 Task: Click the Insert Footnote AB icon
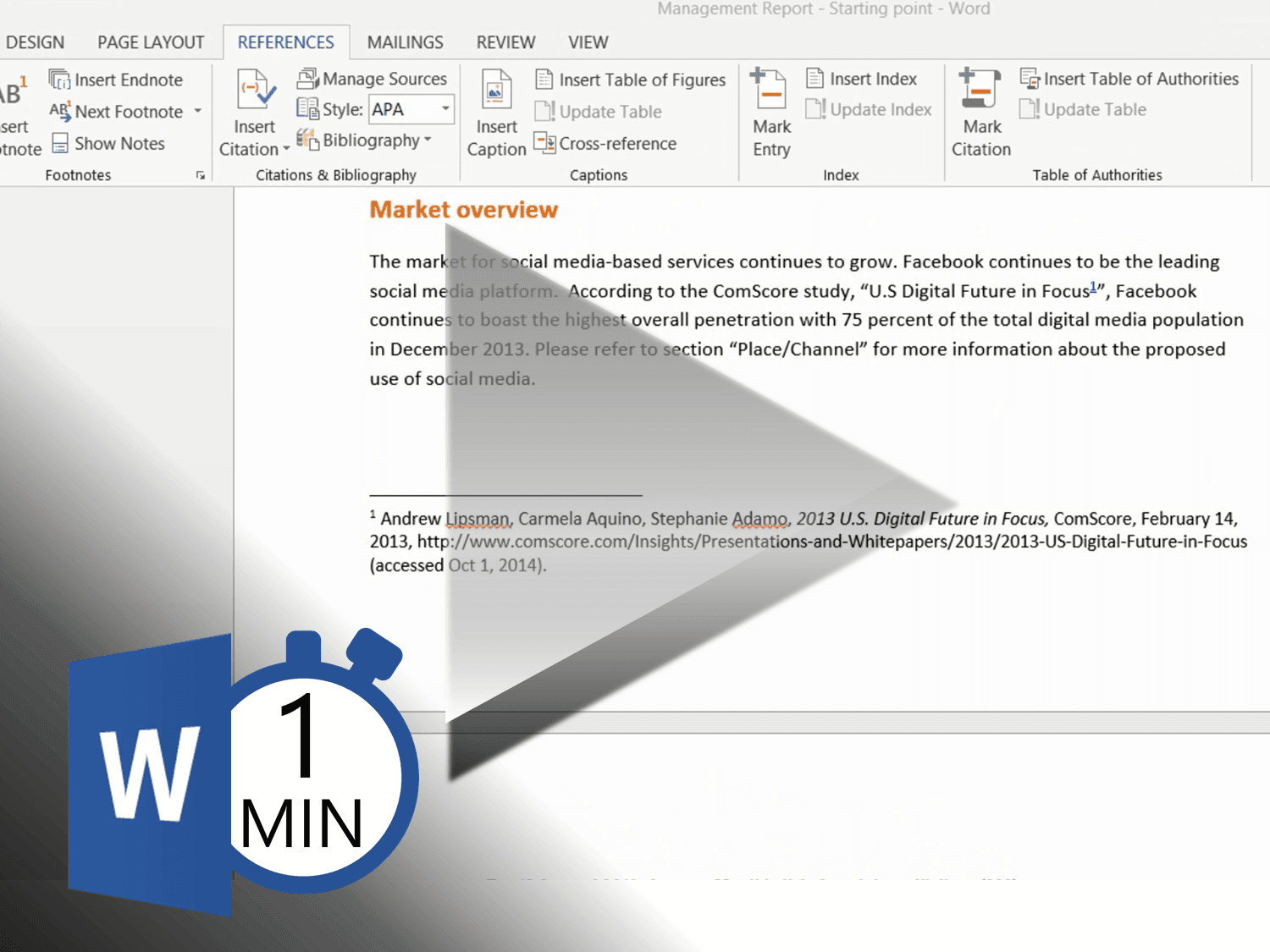tap(12, 91)
